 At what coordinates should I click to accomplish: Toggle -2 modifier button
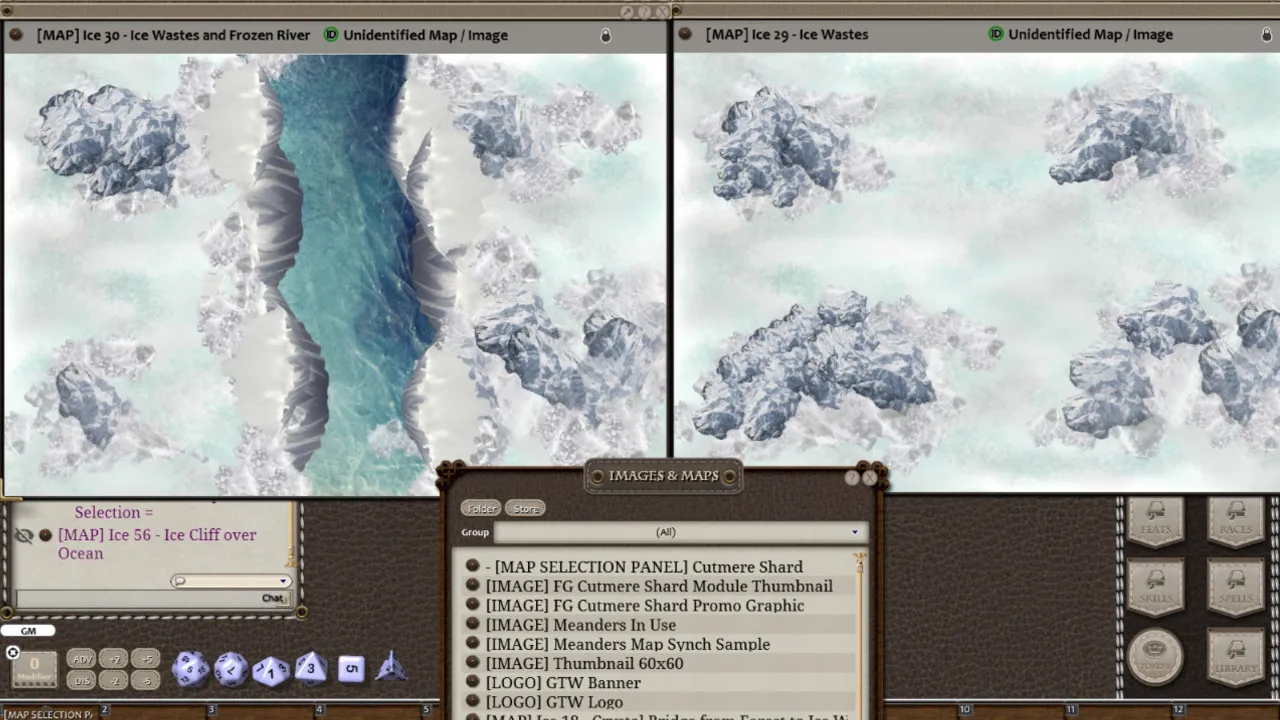click(114, 681)
